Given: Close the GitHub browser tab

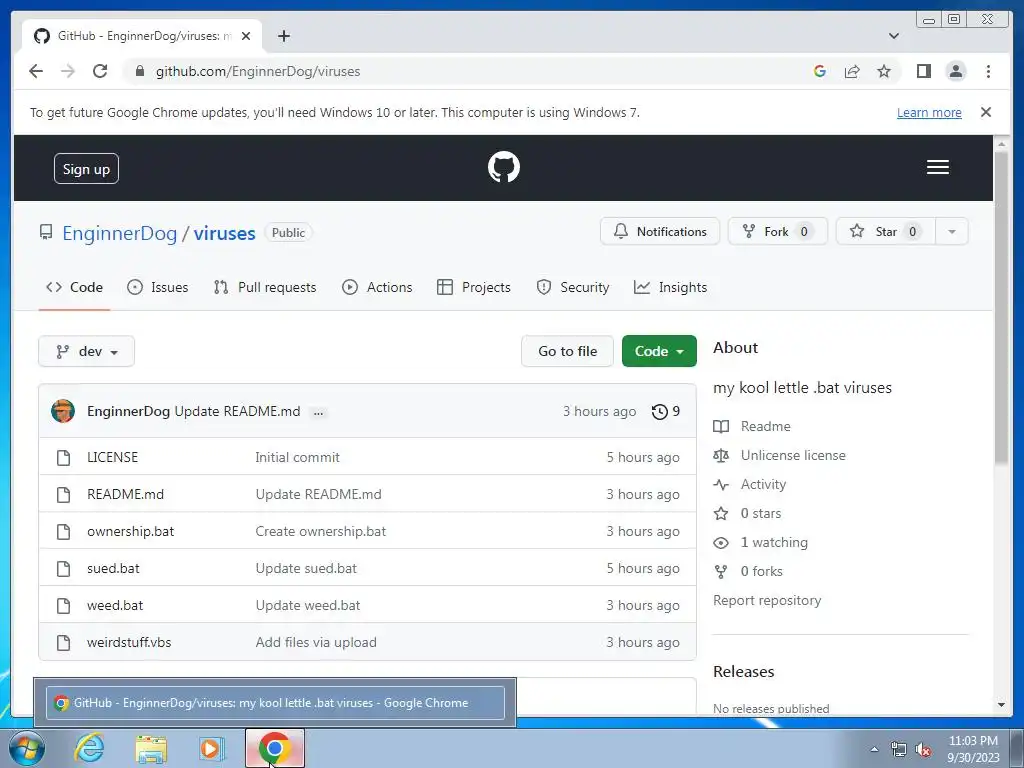Looking at the screenshot, I should tap(246, 36).
